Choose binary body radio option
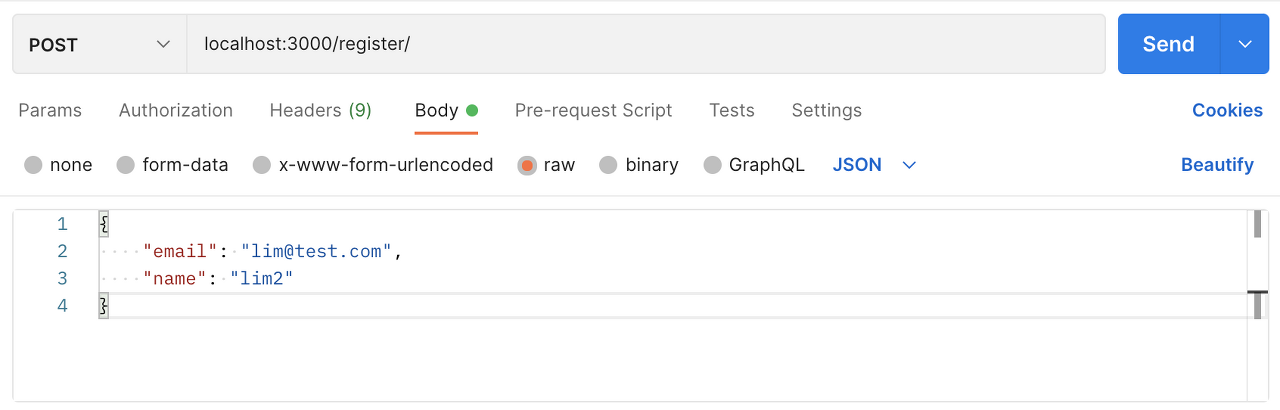Viewport: 1280px width, 410px height. (608, 165)
